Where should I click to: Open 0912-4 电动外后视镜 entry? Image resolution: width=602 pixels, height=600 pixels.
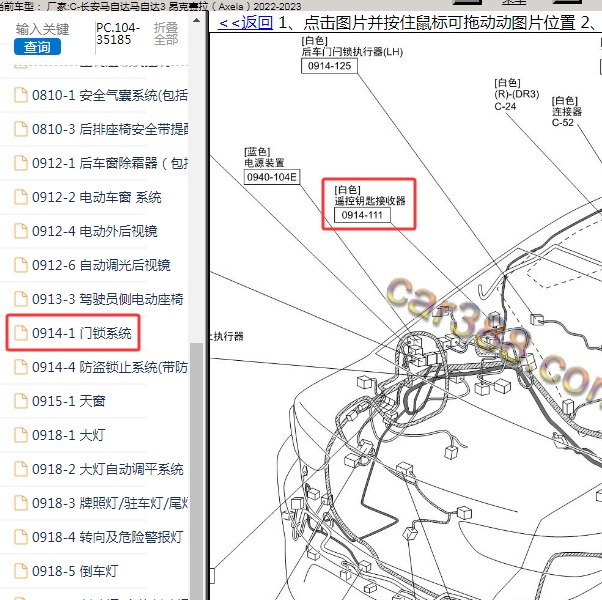[x=95, y=231]
